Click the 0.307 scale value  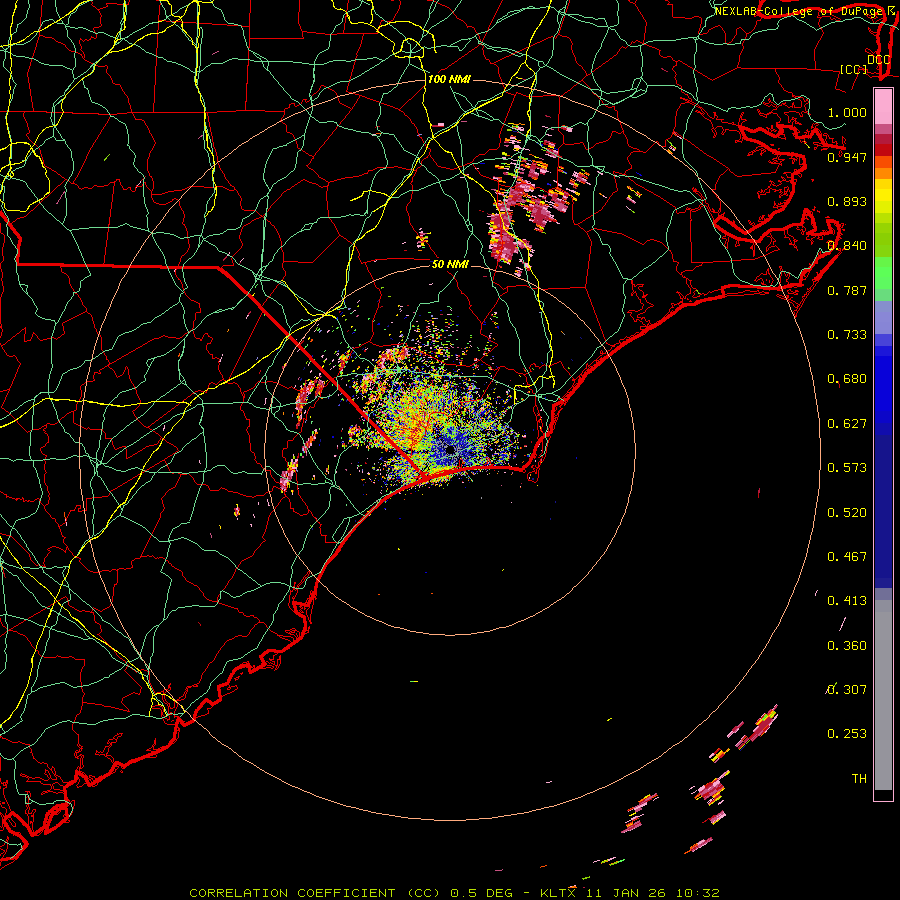pos(847,690)
